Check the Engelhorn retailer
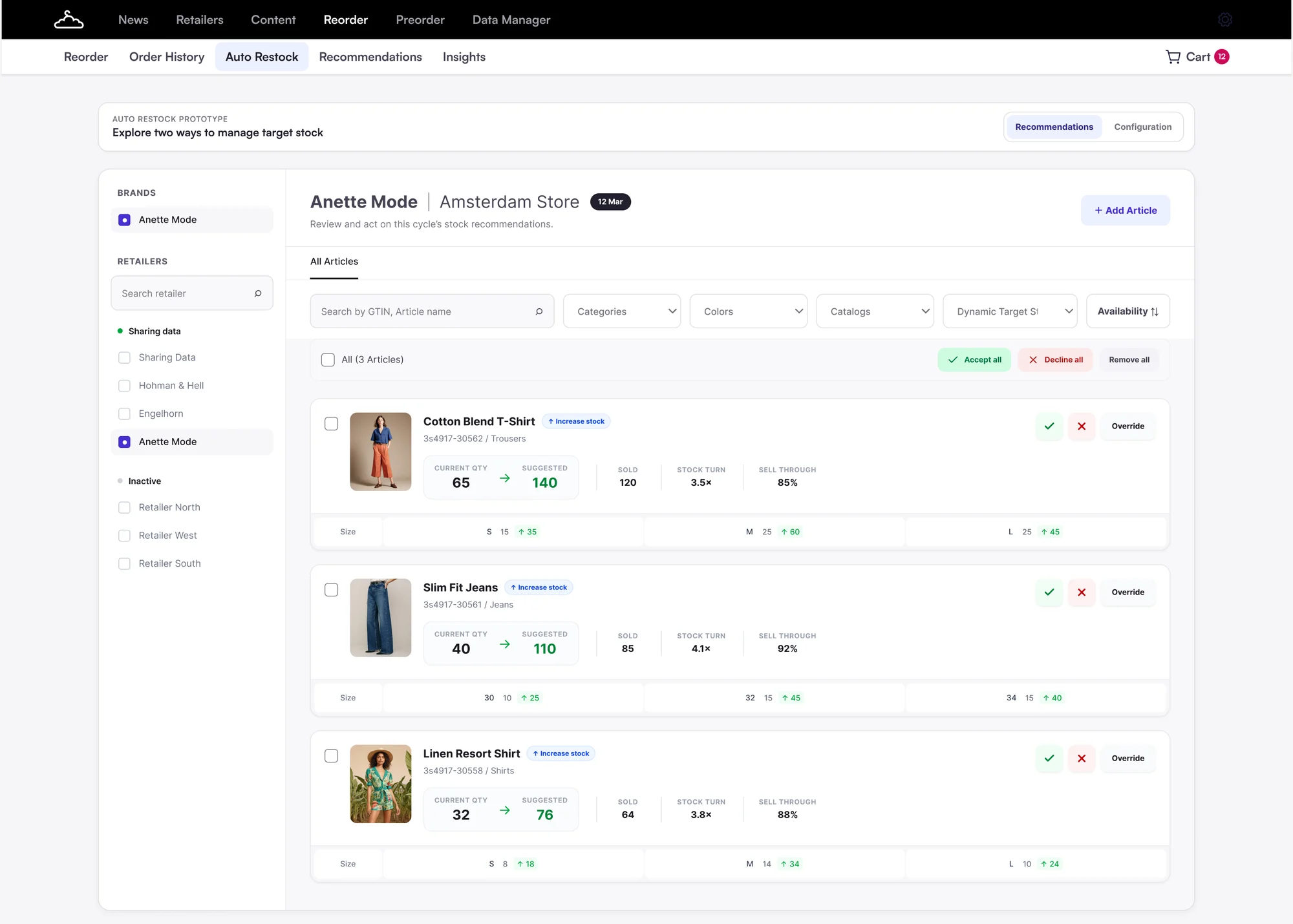This screenshot has width=1293, height=924. pos(125,414)
